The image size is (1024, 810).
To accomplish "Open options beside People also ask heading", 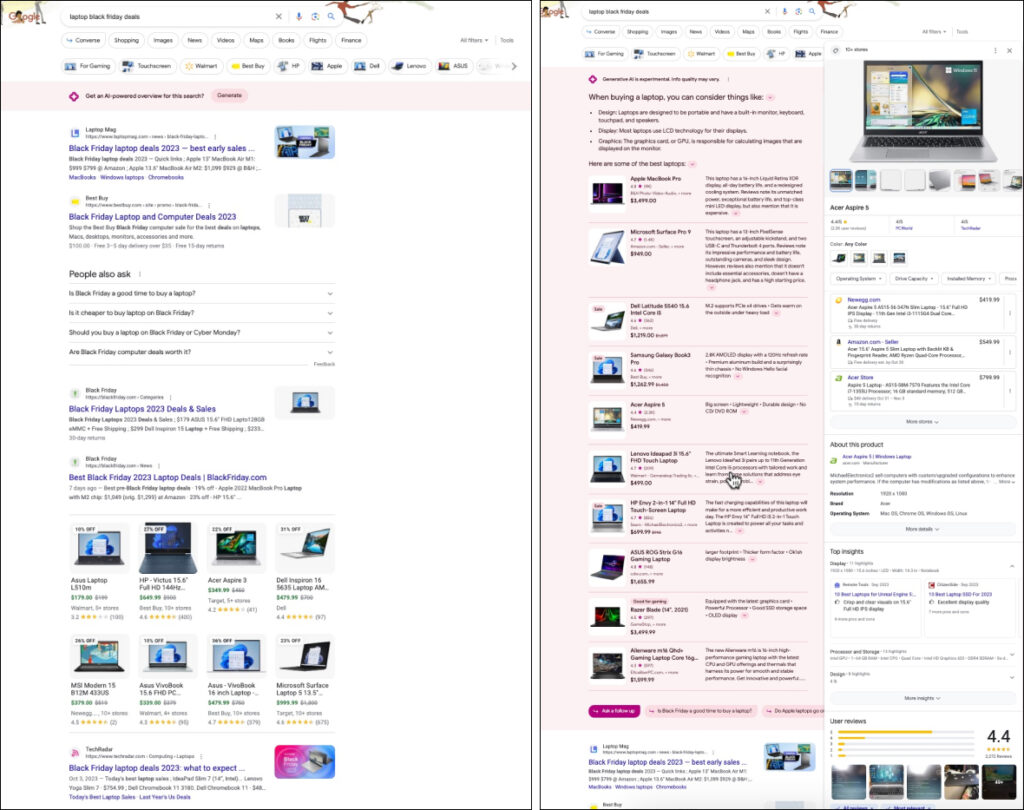I will click(140, 274).
